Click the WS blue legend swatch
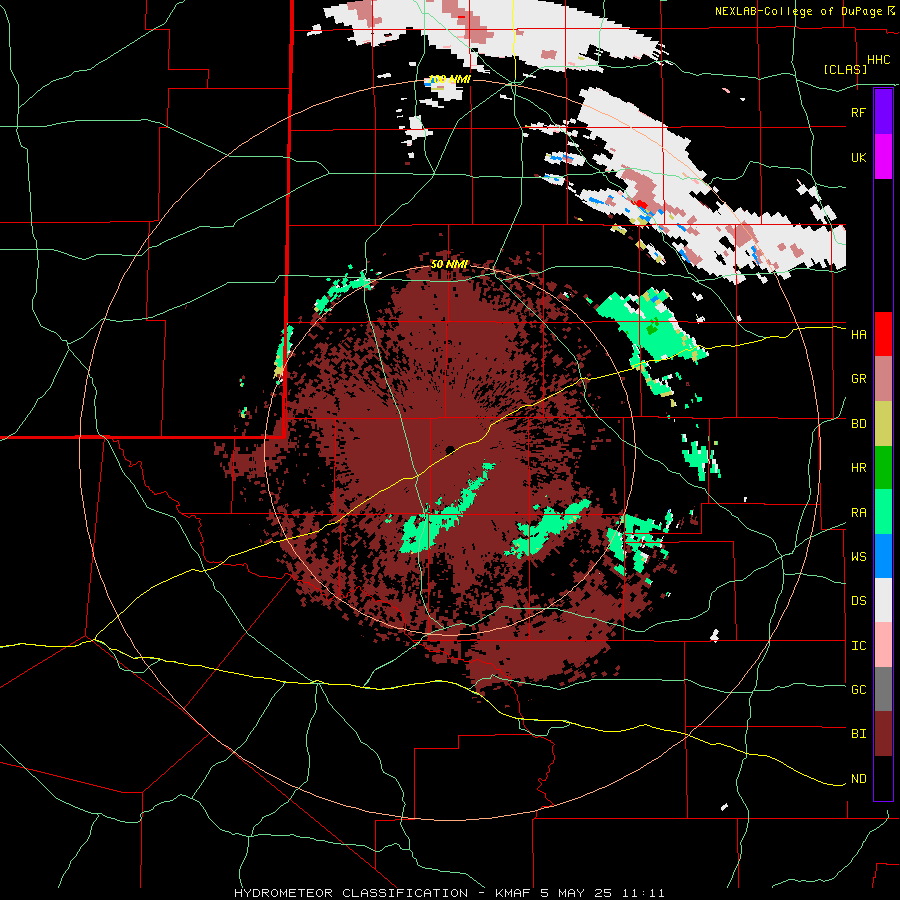The image size is (900, 900). point(883,556)
